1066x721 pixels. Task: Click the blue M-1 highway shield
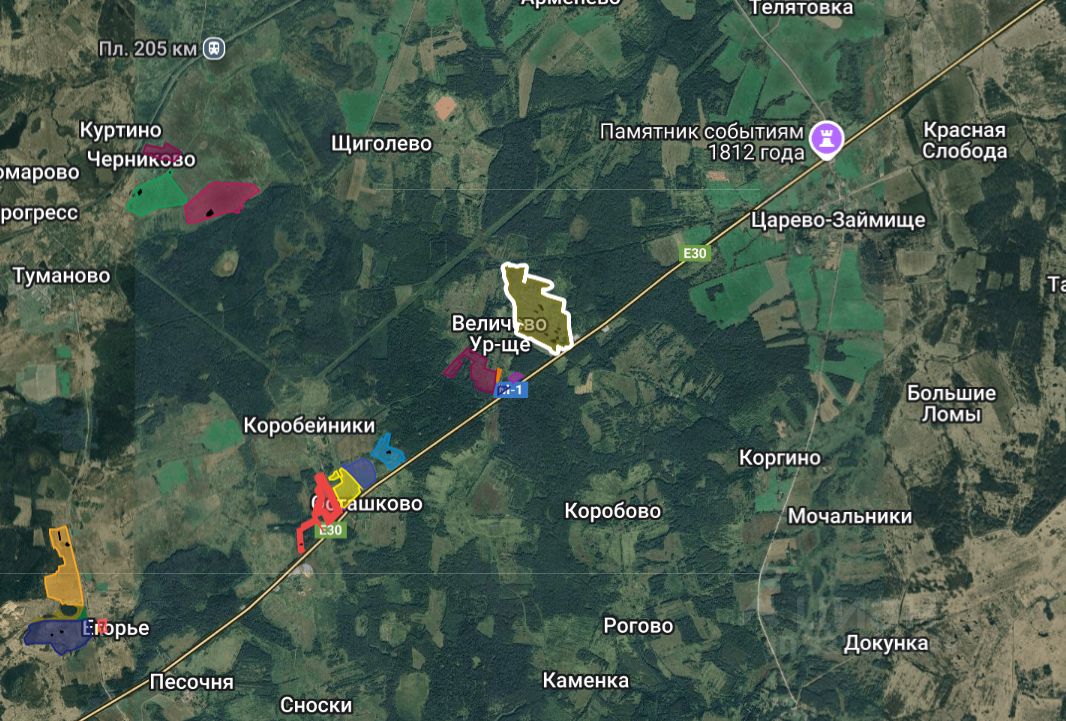[x=511, y=390]
